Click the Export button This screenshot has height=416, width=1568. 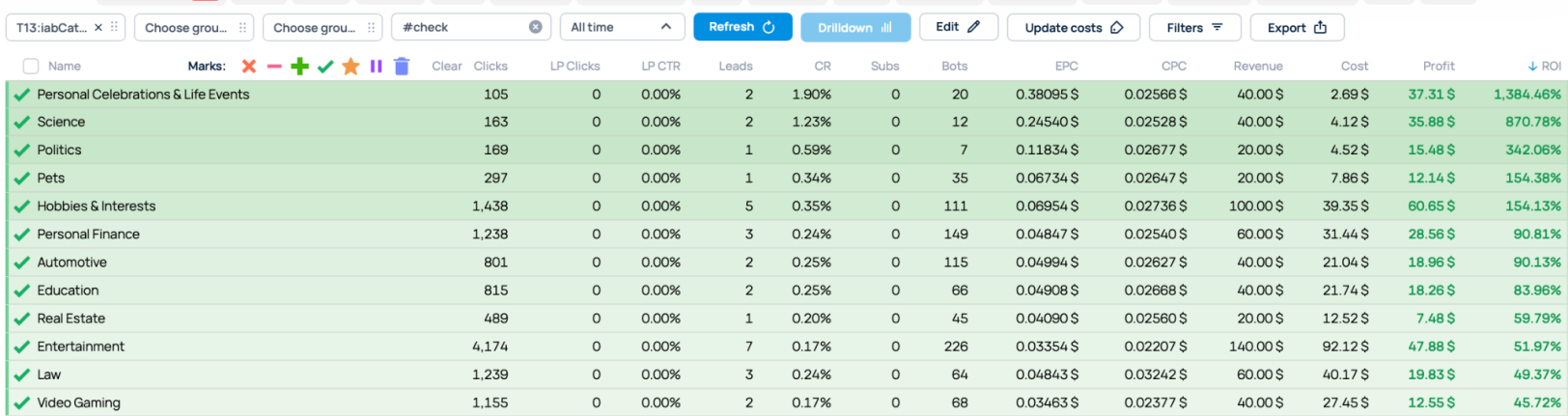tap(1297, 28)
